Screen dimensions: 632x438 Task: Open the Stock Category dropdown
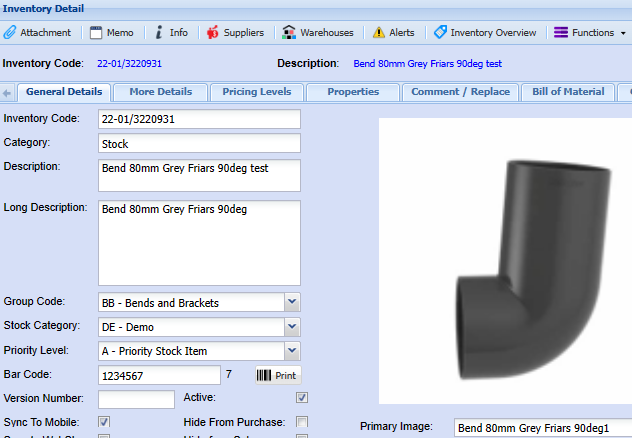click(292, 326)
